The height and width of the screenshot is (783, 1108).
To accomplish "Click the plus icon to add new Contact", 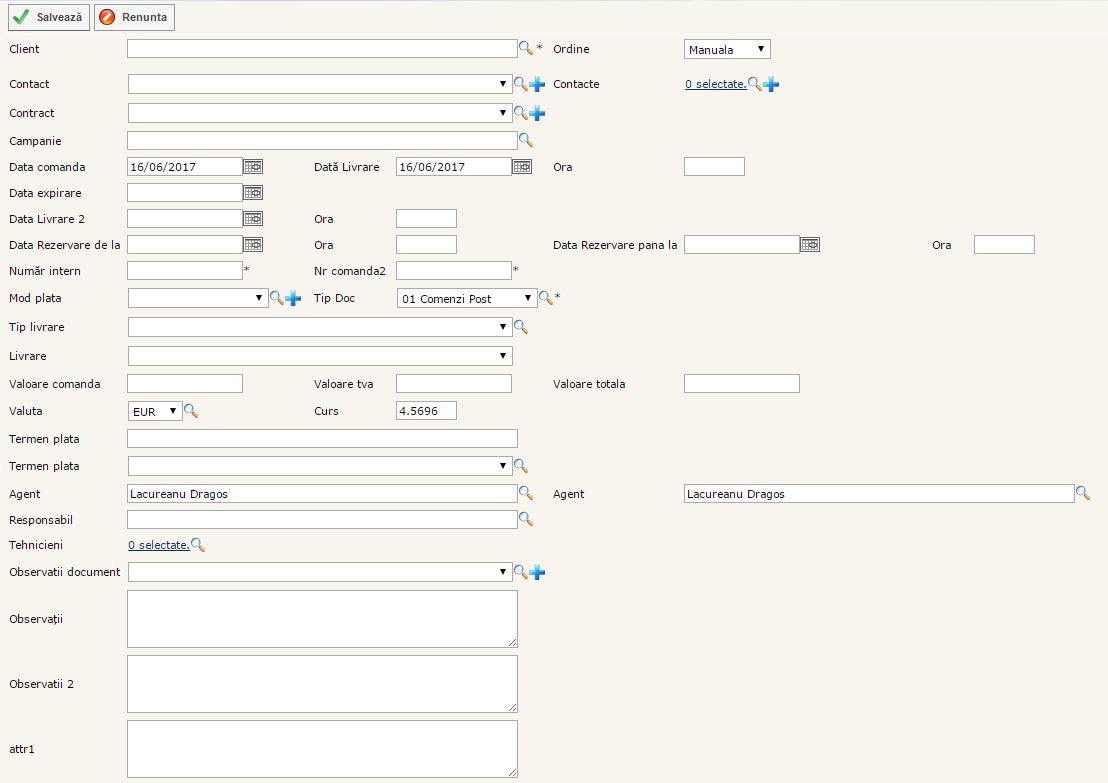I will tap(538, 84).
